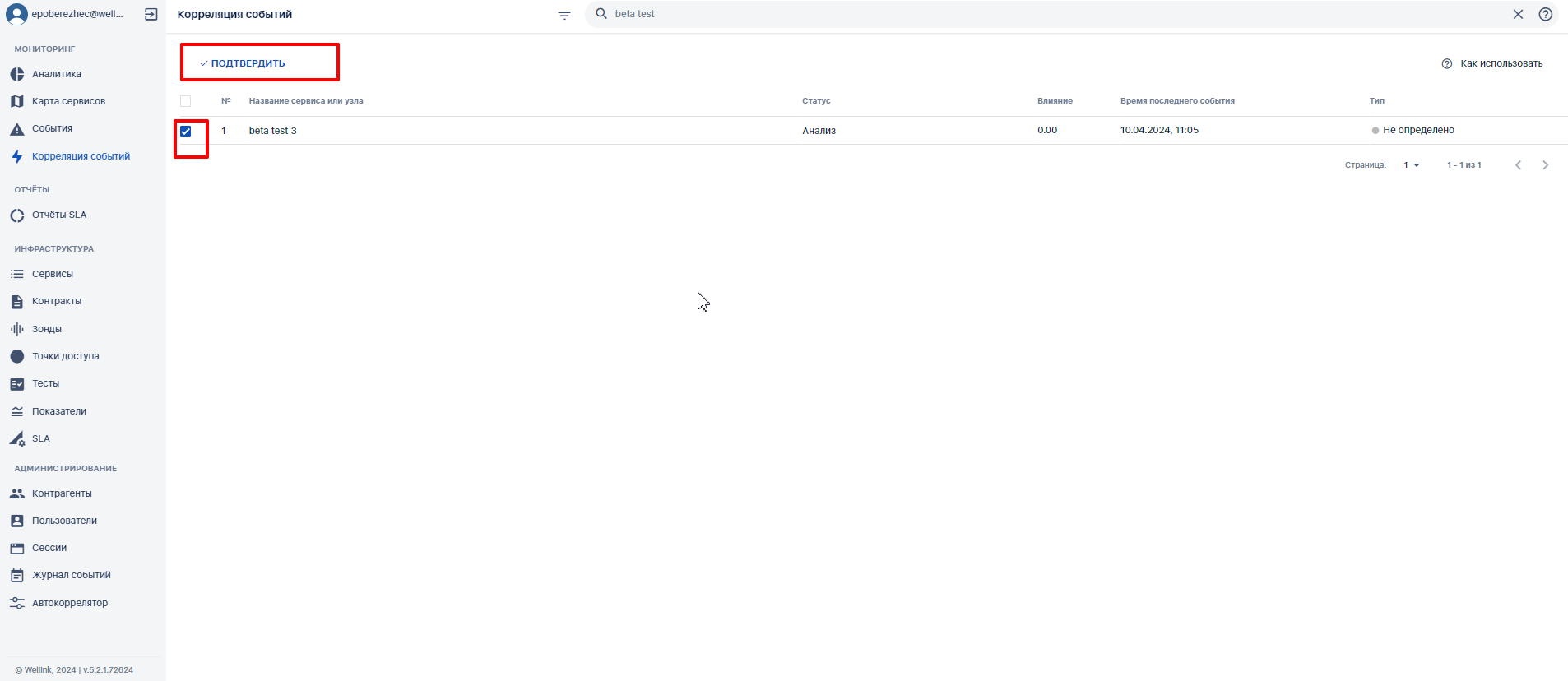This screenshot has width=1568, height=681.
Task: Click the Сервисы list icon
Action: [17, 274]
